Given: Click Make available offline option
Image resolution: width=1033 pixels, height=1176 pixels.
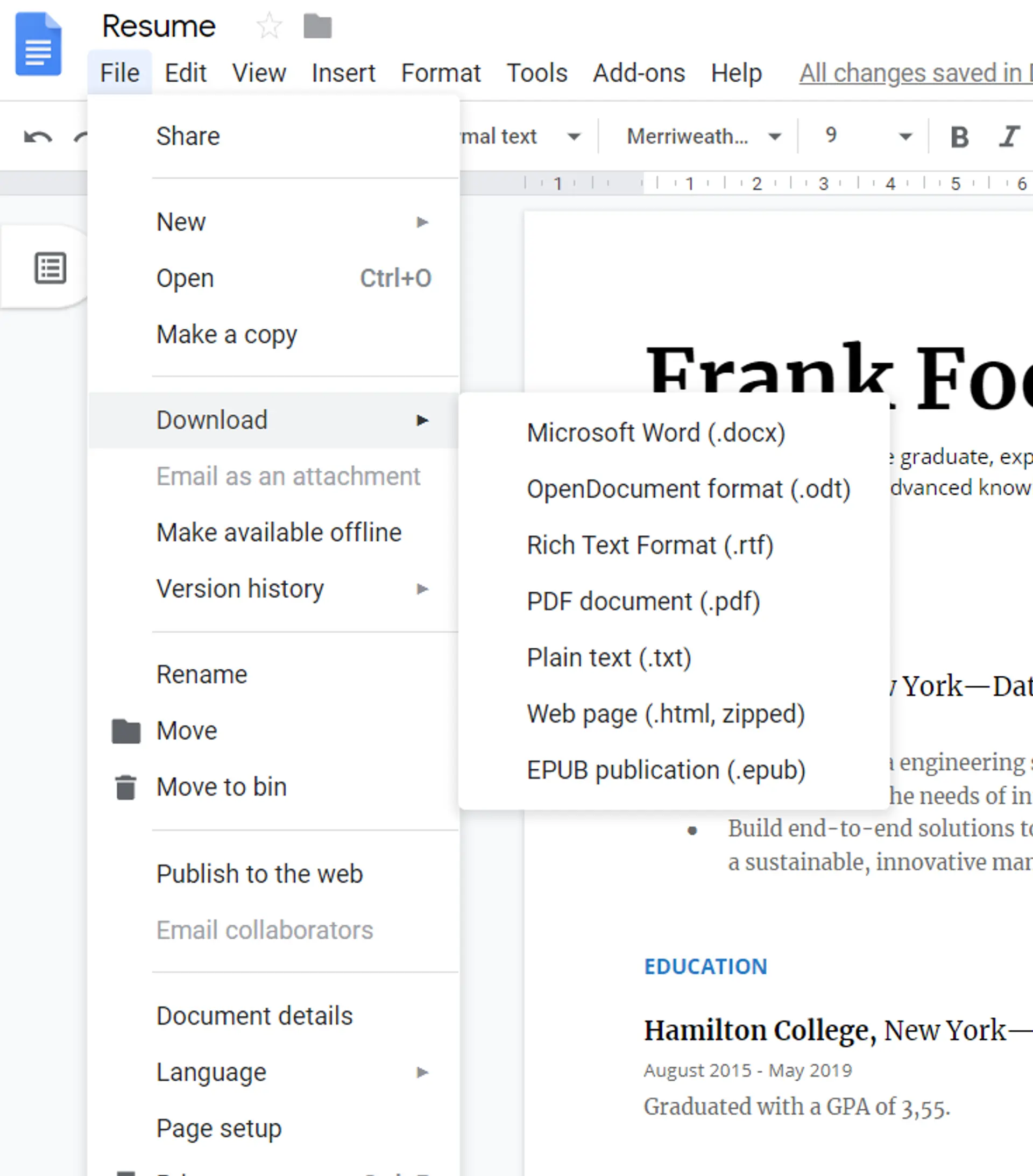Looking at the screenshot, I should coord(279,532).
